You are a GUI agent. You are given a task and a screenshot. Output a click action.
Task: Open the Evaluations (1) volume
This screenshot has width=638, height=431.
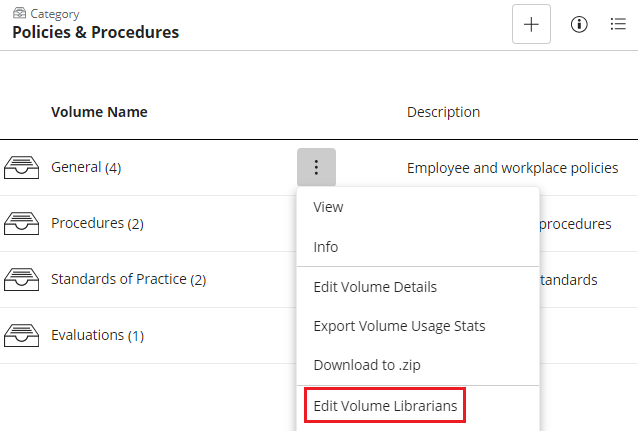[x=97, y=335]
